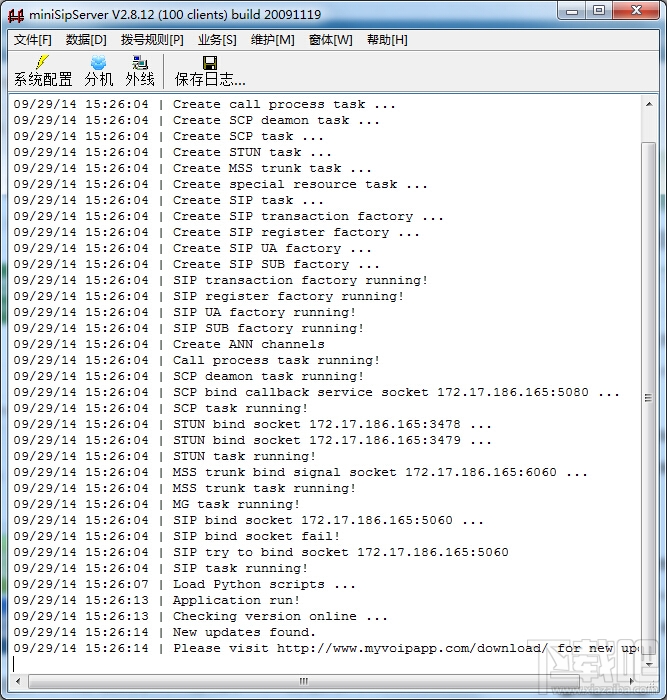Click the log line 'Create special resource task ...'
Screen dimensions: 667x700
coord(300,185)
